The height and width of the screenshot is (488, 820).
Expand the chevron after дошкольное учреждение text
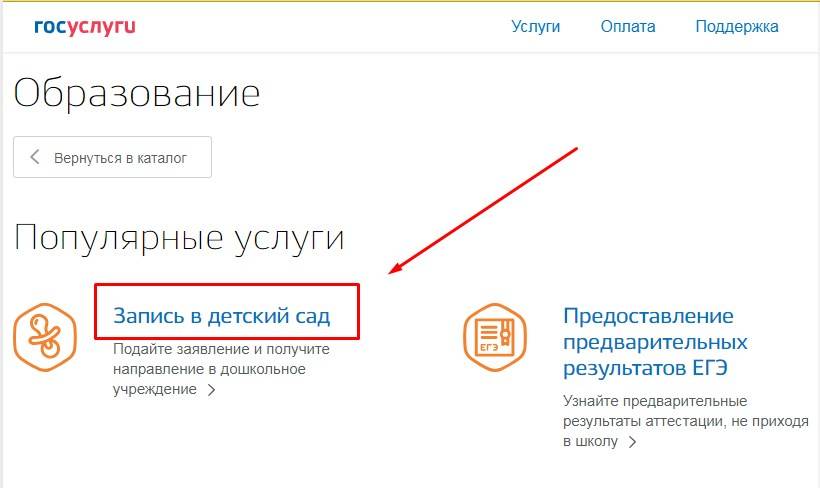click(x=211, y=391)
